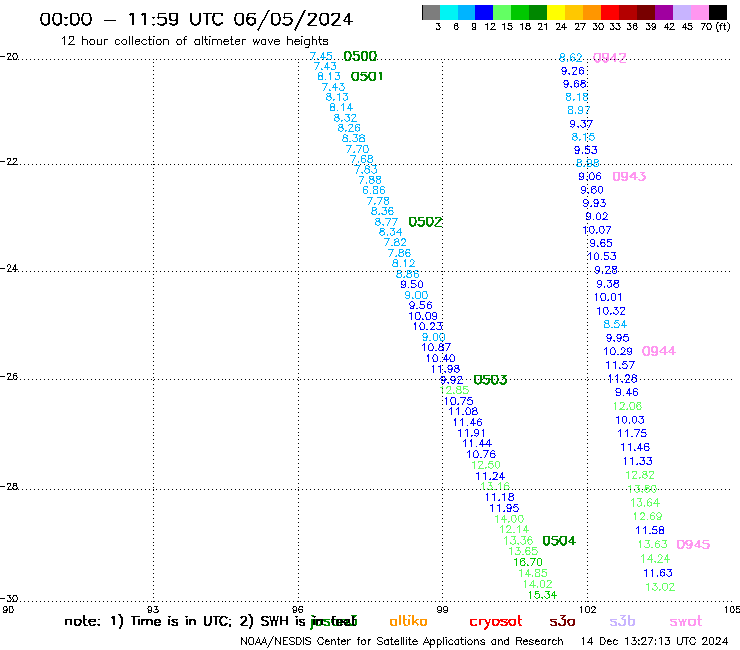Select the 9.68 wave height reading

575,84
